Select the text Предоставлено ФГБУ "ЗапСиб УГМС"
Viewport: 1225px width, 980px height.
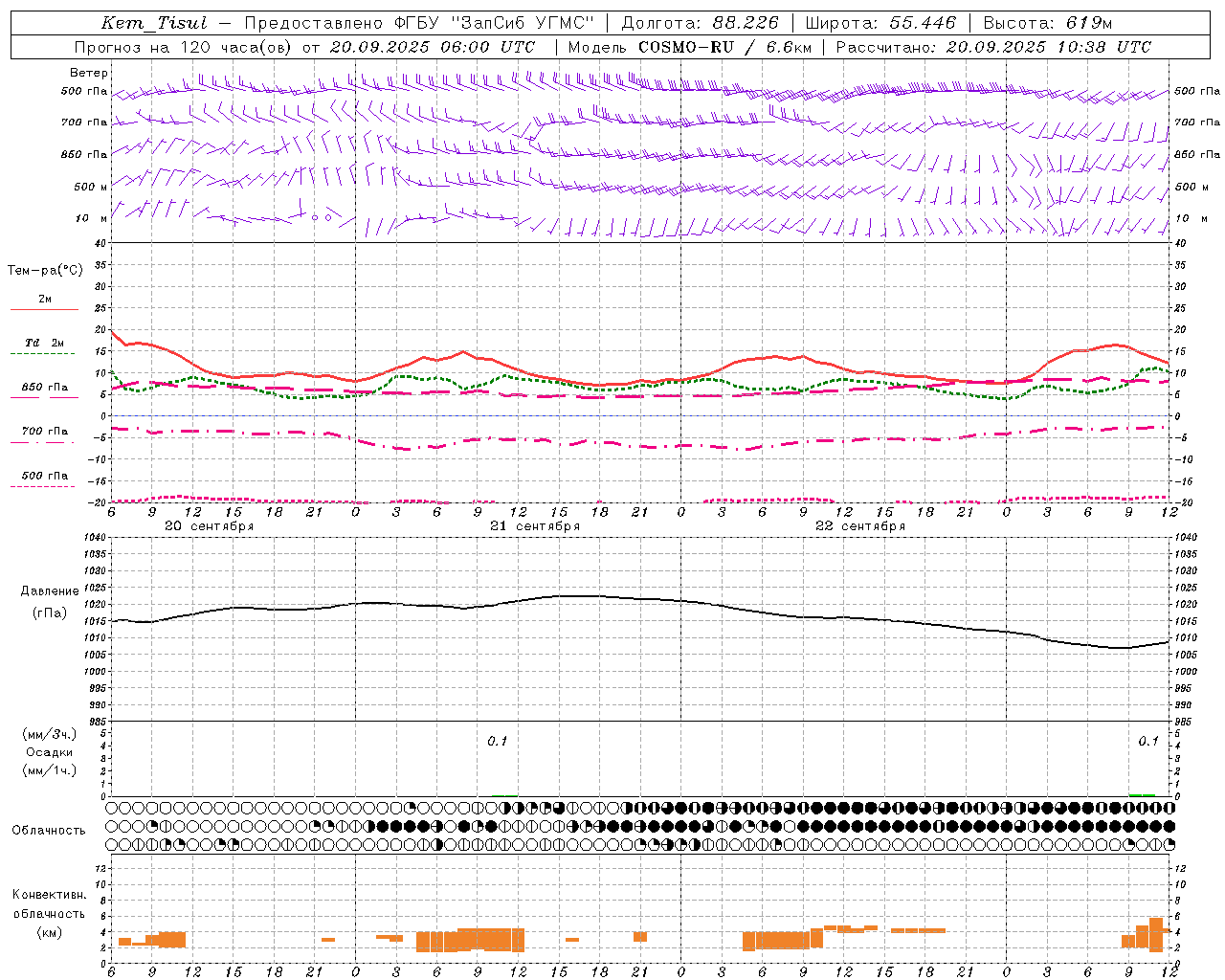419,23
